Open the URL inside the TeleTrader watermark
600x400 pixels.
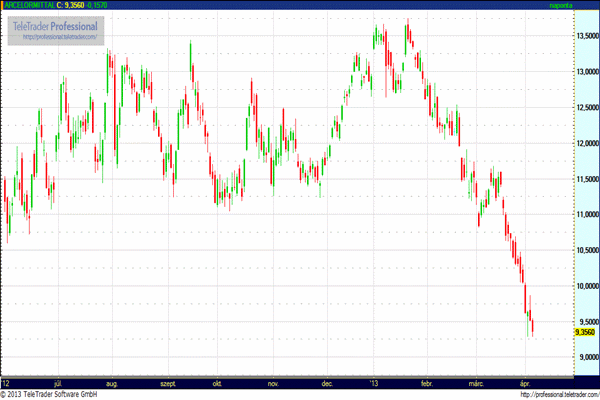point(59,37)
